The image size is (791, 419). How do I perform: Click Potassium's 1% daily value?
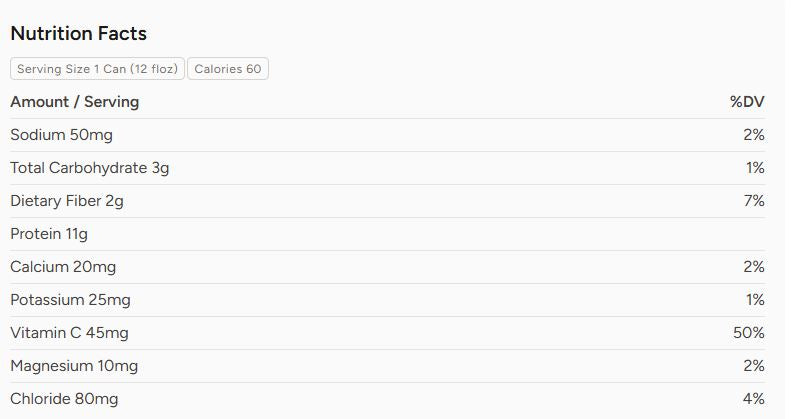(x=755, y=300)
